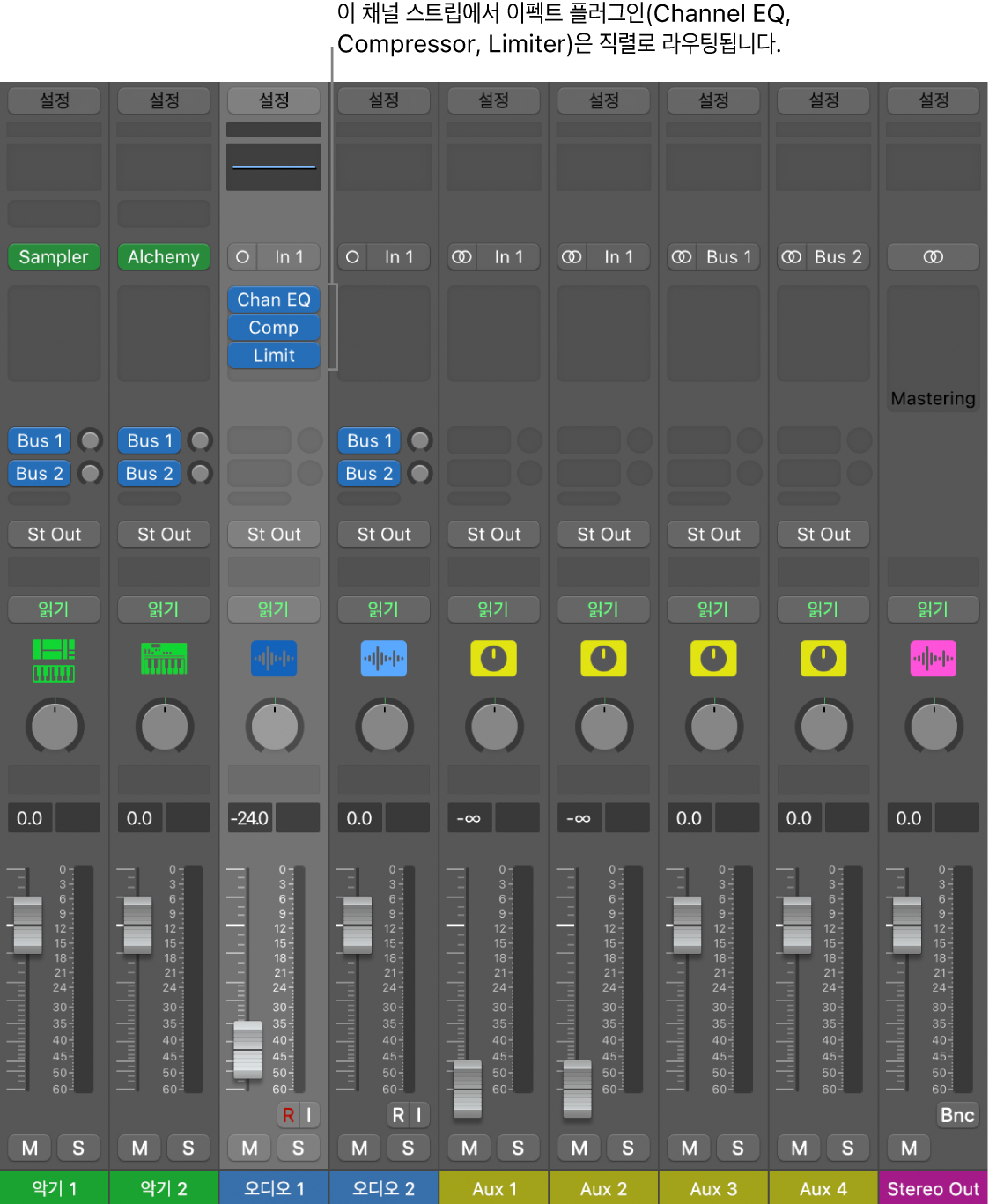Open the Alchemy instrument slot
Screen dimensions: 989x1204
(164, 257)
